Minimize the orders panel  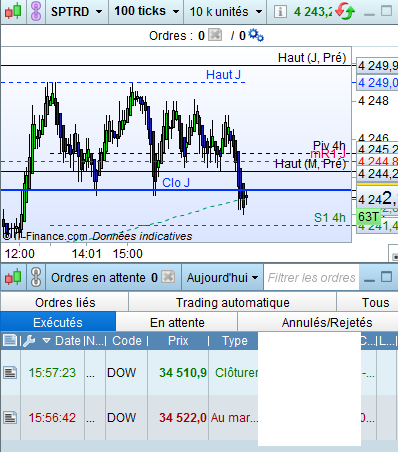pyautogui.click(x=369, y=280)
